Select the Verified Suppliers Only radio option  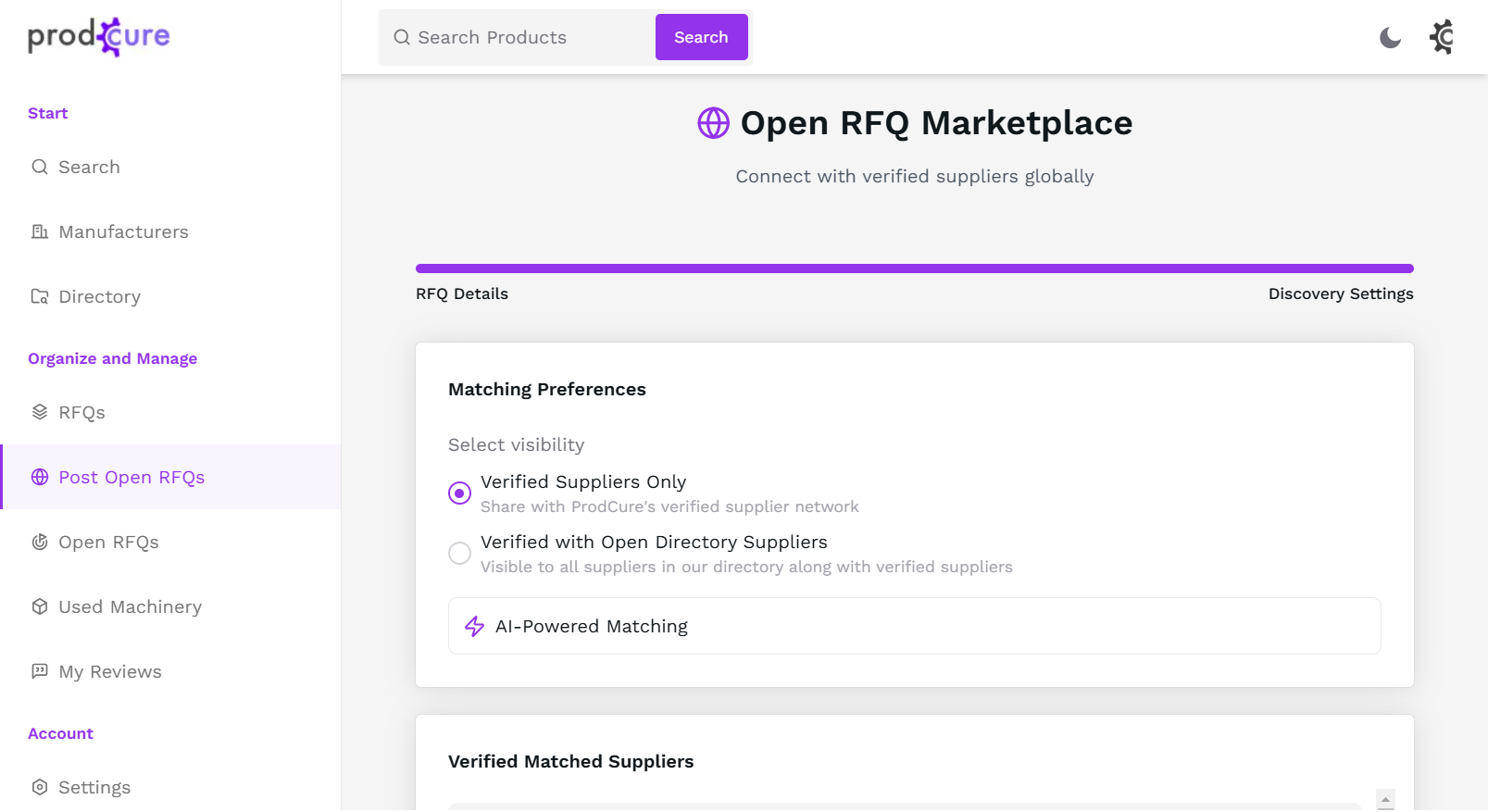pos(459,493)
